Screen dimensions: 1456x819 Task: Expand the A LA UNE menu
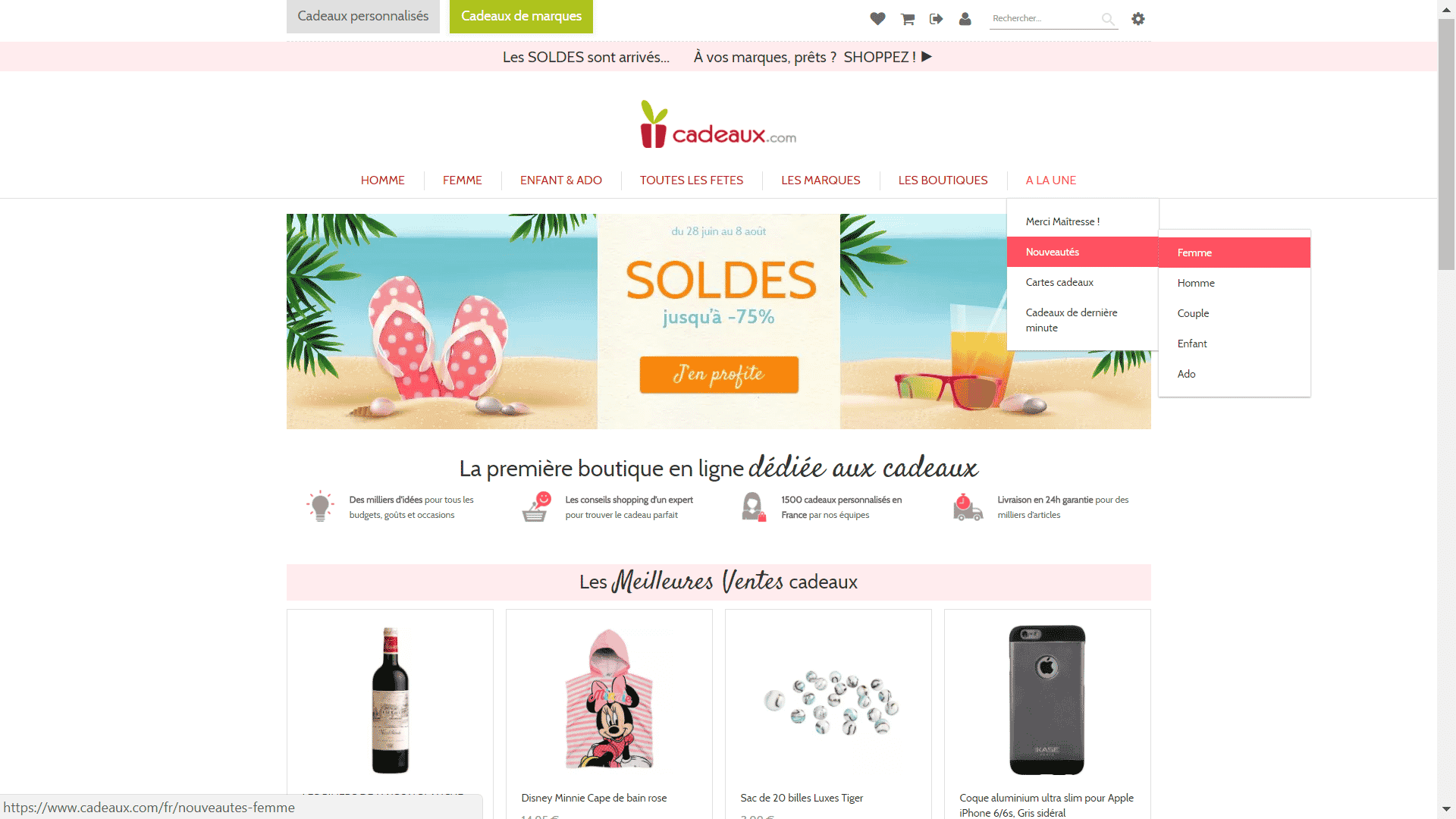tap(1051, 180)
